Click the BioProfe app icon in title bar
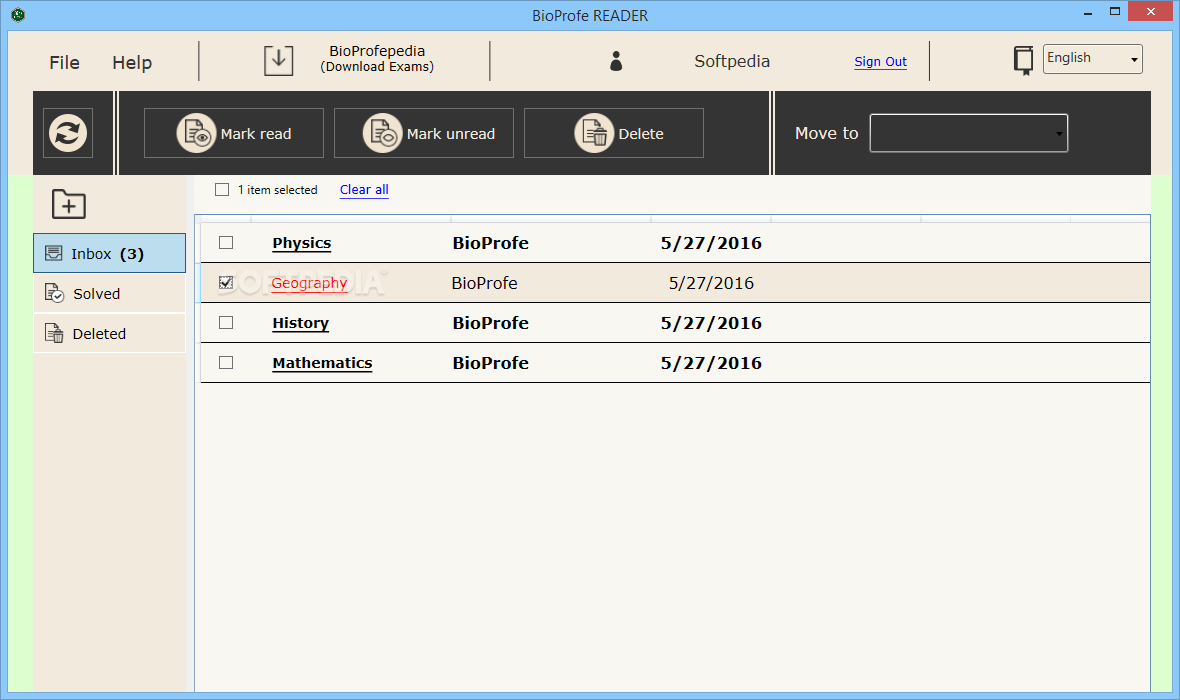Image resolution: width=1180 pixels, height=700 pixels. 18,14
